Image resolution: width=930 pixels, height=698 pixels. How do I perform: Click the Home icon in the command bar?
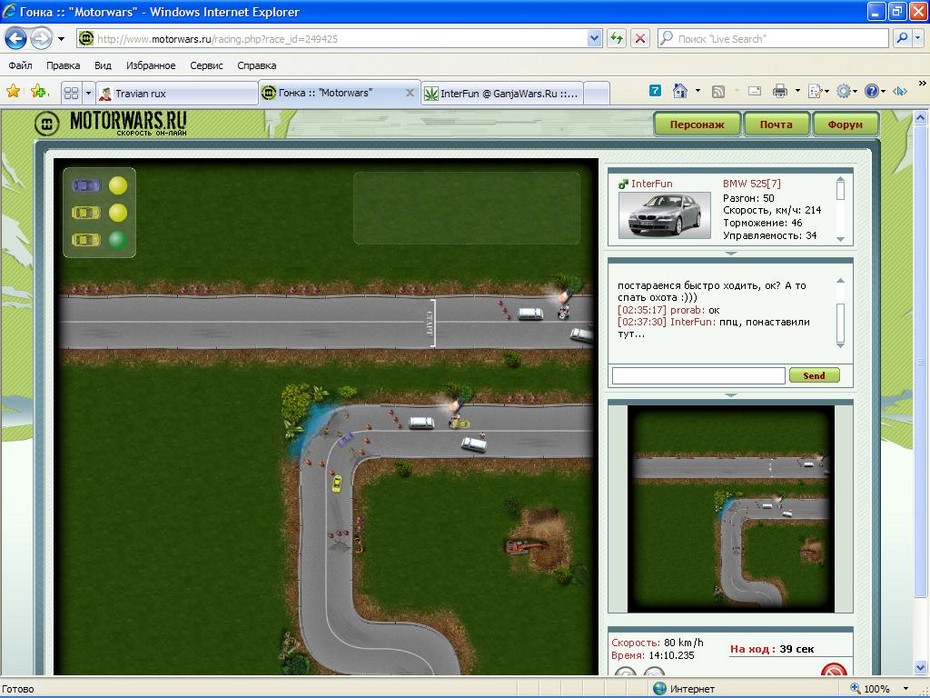(x=680, y=91)
